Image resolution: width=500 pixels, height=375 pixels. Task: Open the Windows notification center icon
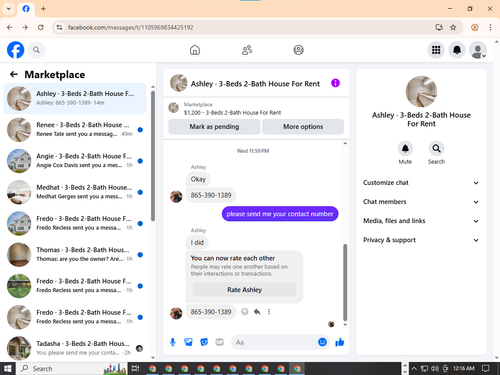[x=486, y=368]
